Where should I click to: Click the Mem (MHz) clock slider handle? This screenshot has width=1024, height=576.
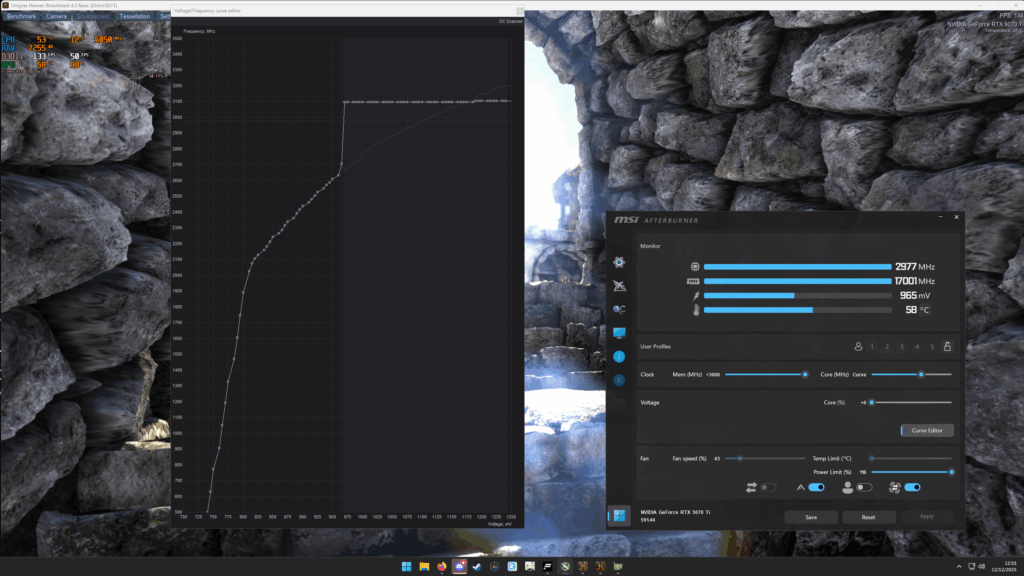tap(805, 375)
